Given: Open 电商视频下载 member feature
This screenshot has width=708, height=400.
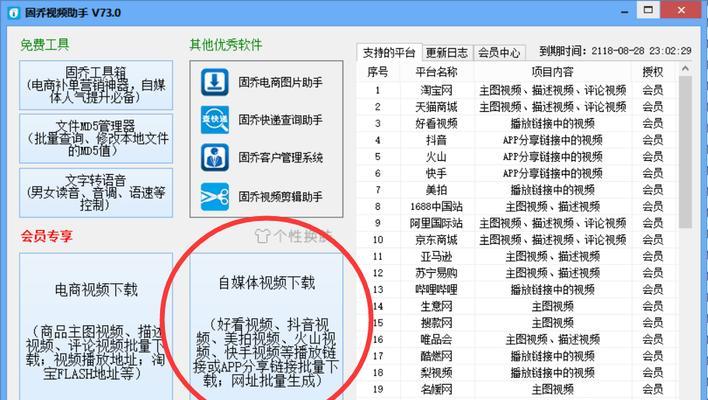Looking at the screenshot, I should [96, 326].
